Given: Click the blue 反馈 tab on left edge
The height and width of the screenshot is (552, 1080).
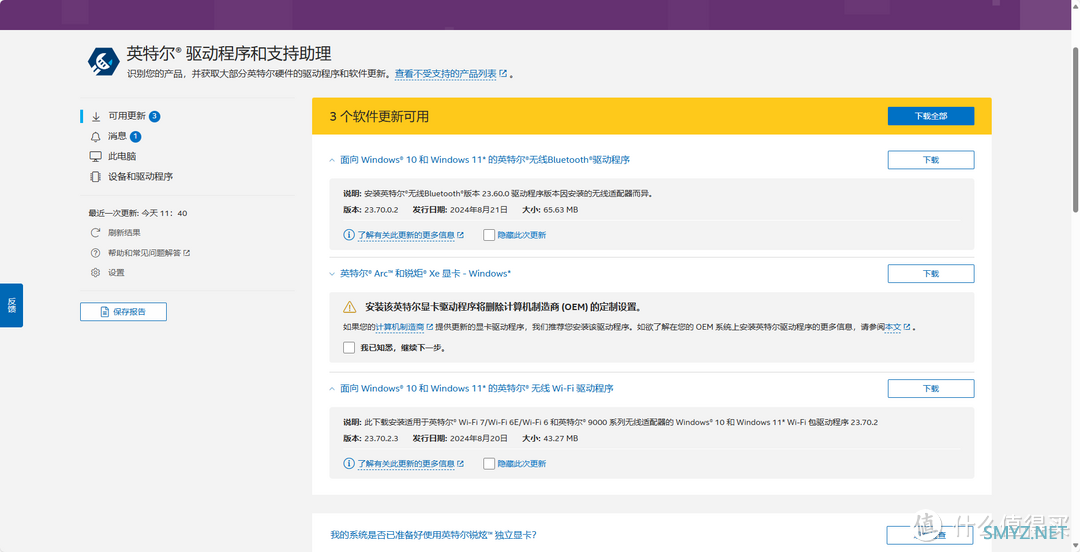Looking at the screenshot, I should click(x=11, y=305).
